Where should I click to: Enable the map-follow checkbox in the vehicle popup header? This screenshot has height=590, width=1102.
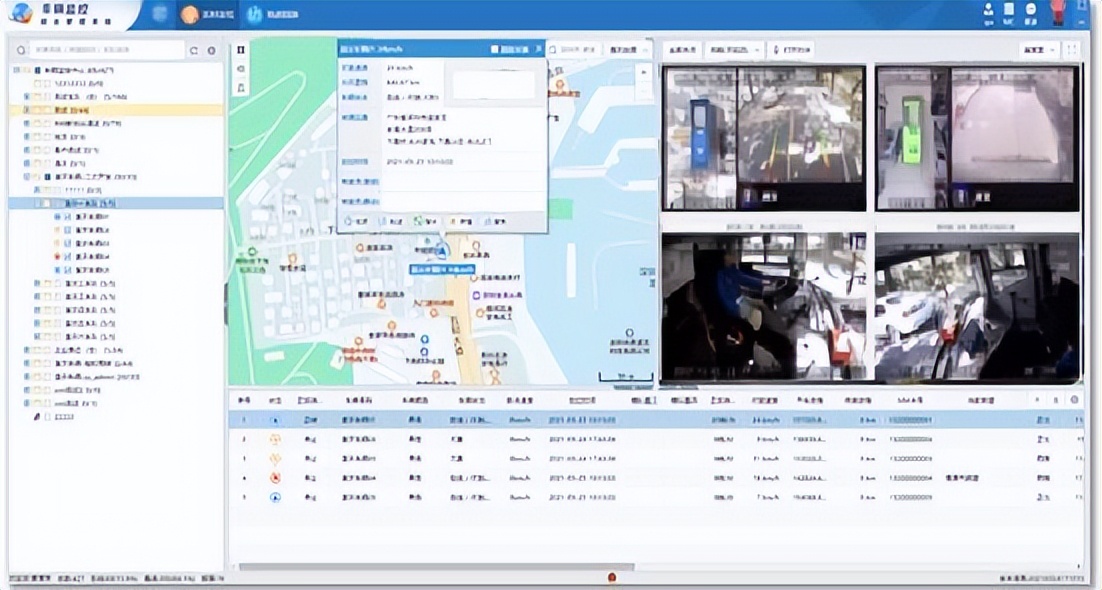click(494, 47)
